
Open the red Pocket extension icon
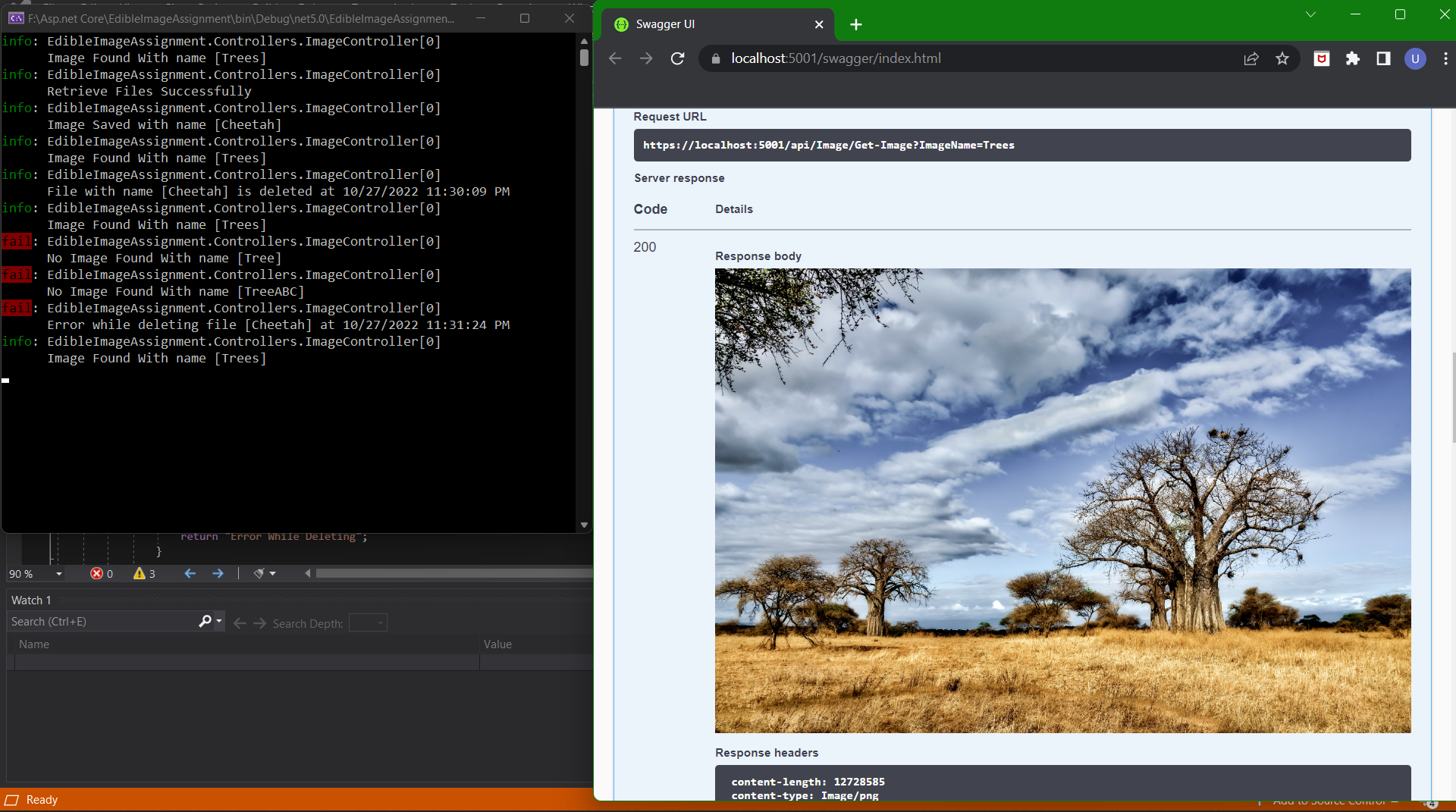click(1322, 58)
